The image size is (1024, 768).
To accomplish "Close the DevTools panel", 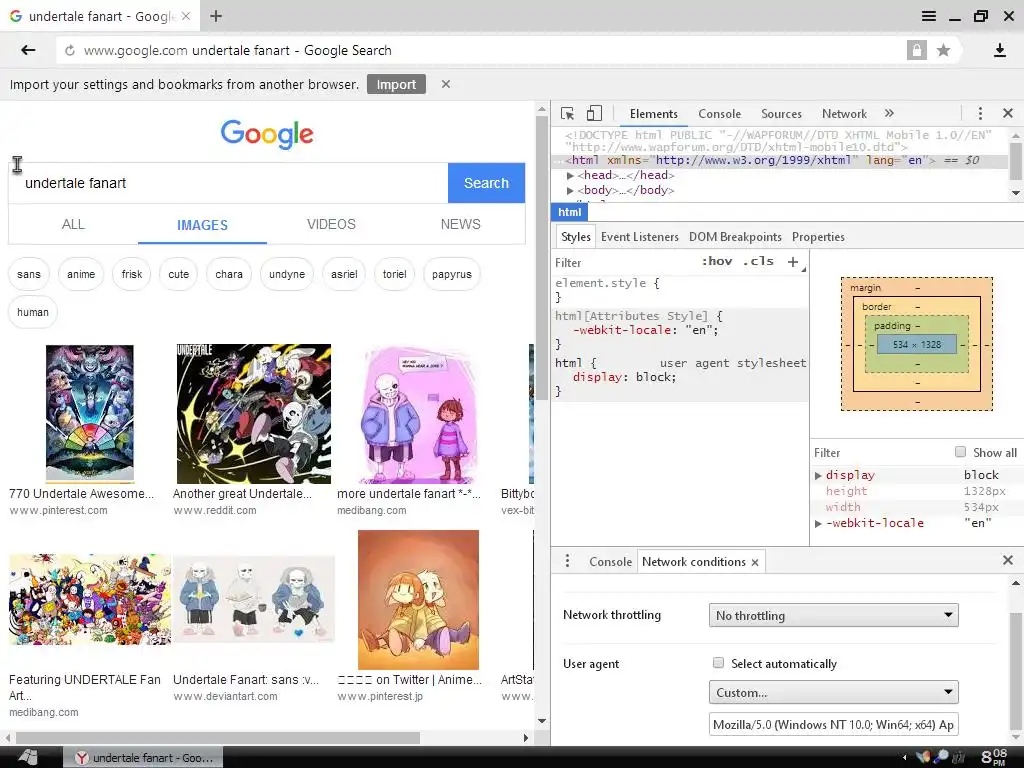I will point(1008,114).
